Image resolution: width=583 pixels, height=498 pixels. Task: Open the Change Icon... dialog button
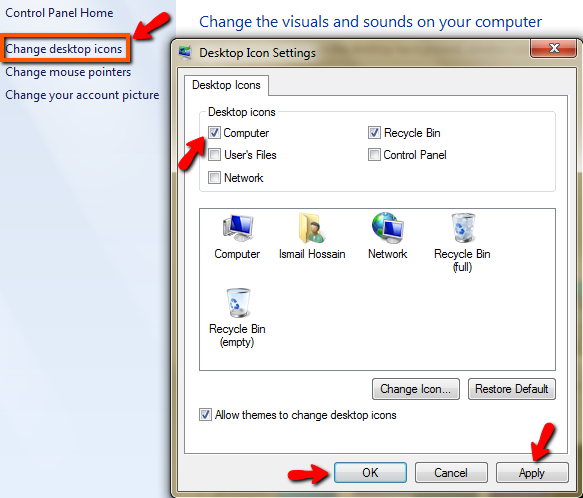coord(416,389)
